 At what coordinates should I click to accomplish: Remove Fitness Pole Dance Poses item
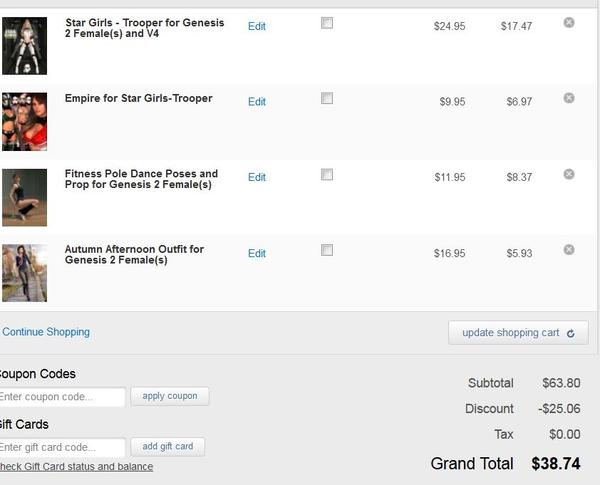coord(569,174)
